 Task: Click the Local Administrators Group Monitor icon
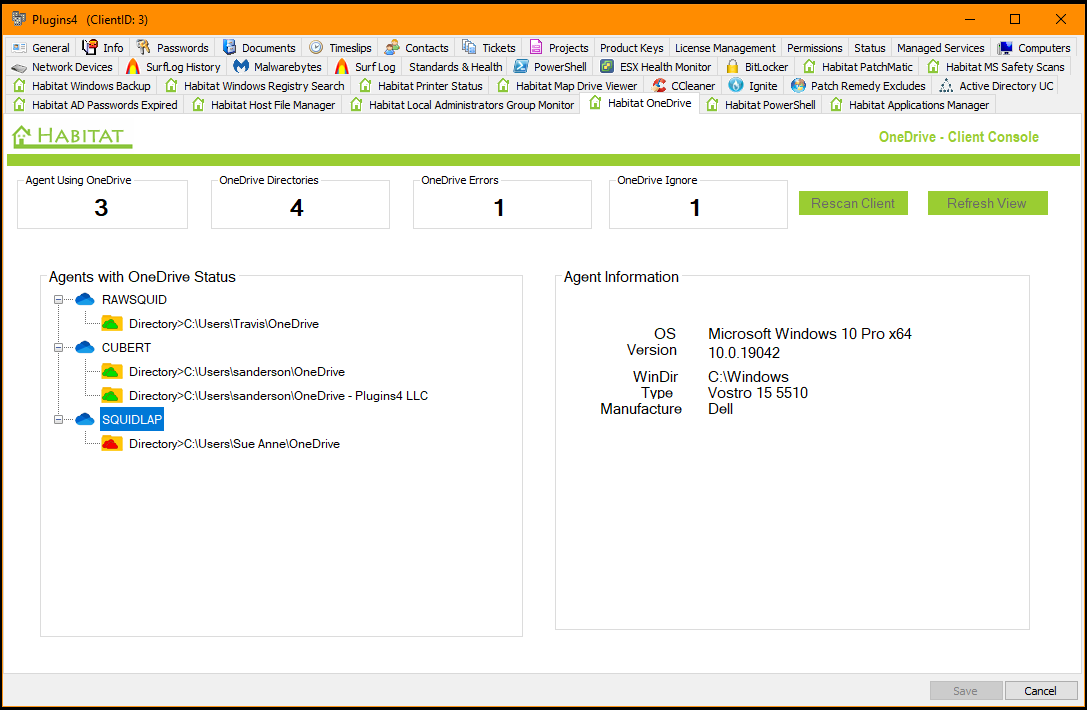(356, 105)
